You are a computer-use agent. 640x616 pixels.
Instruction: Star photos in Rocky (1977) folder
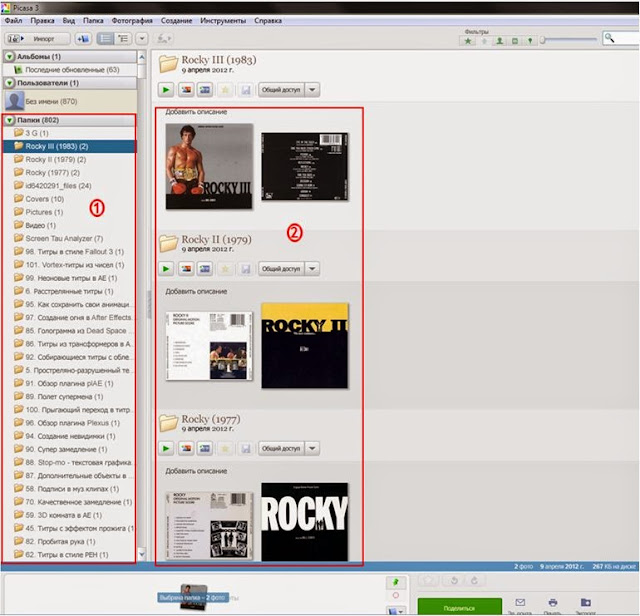[225, 449]
